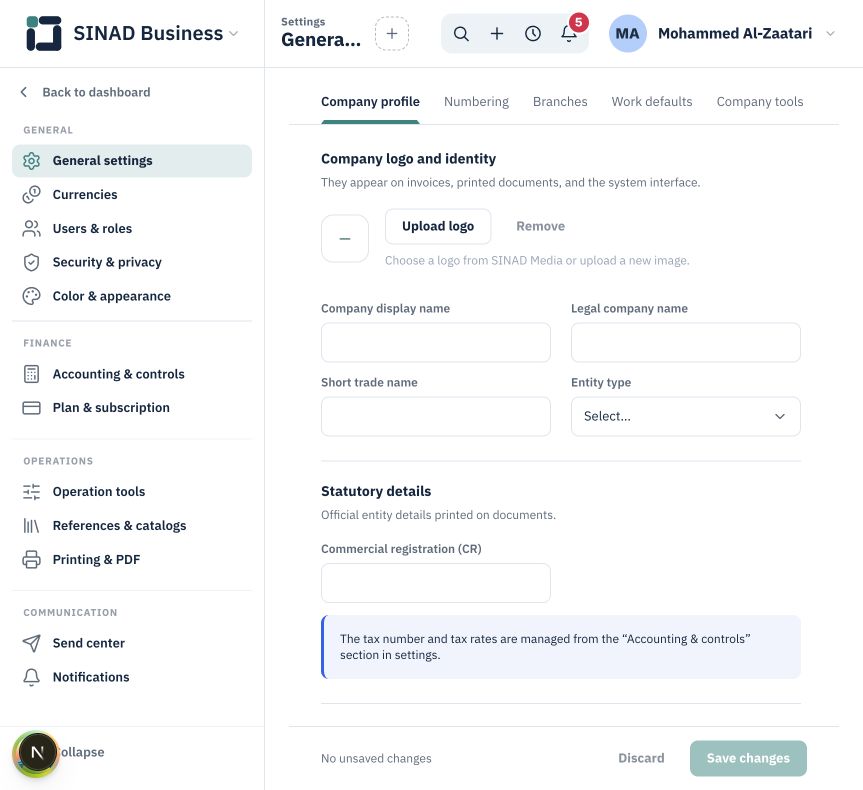Open the recent history clock icon
Screen dimensions: 863x790
[x=533, y=34]
